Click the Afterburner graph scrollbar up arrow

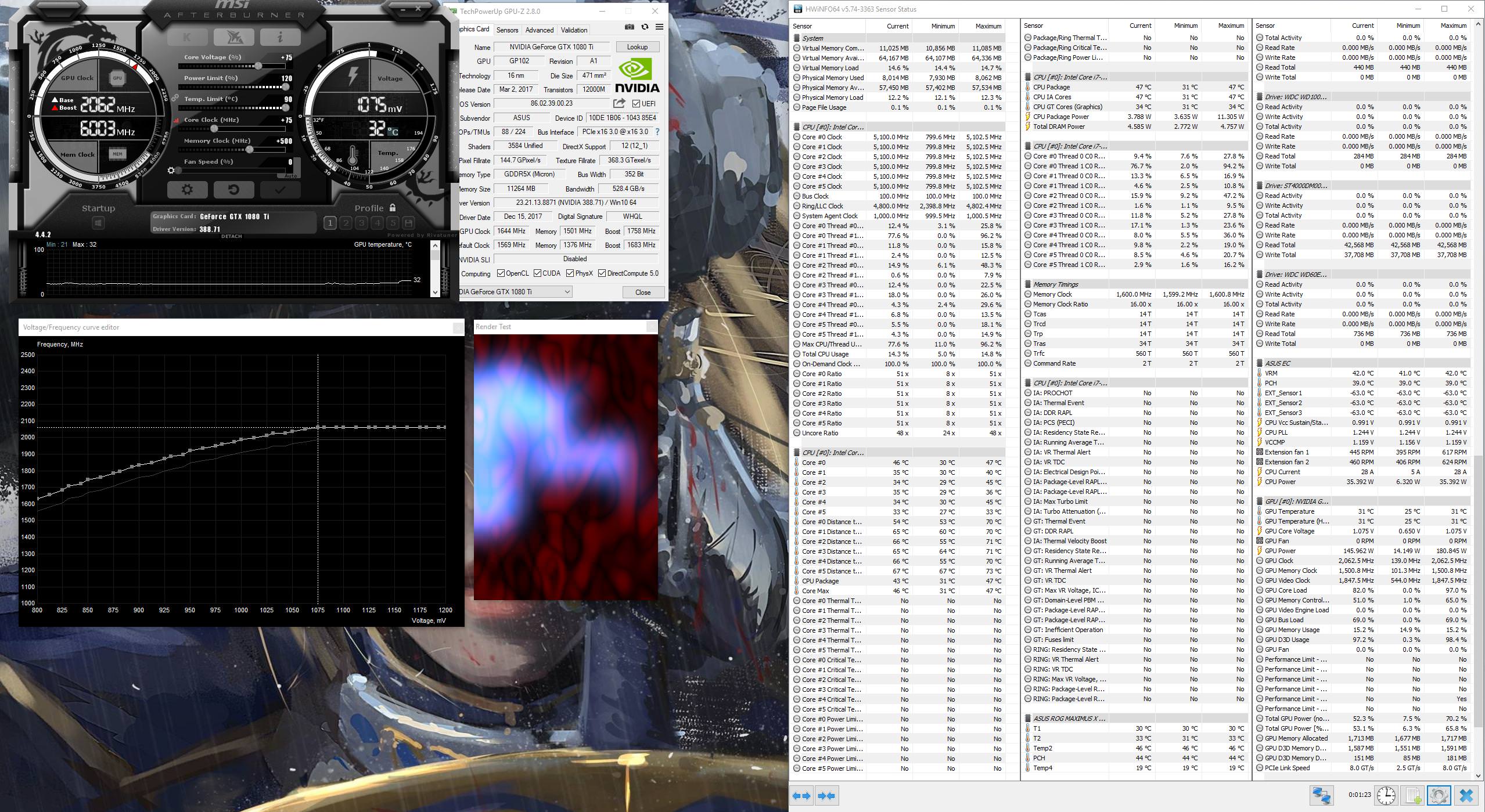pos(435,246)
